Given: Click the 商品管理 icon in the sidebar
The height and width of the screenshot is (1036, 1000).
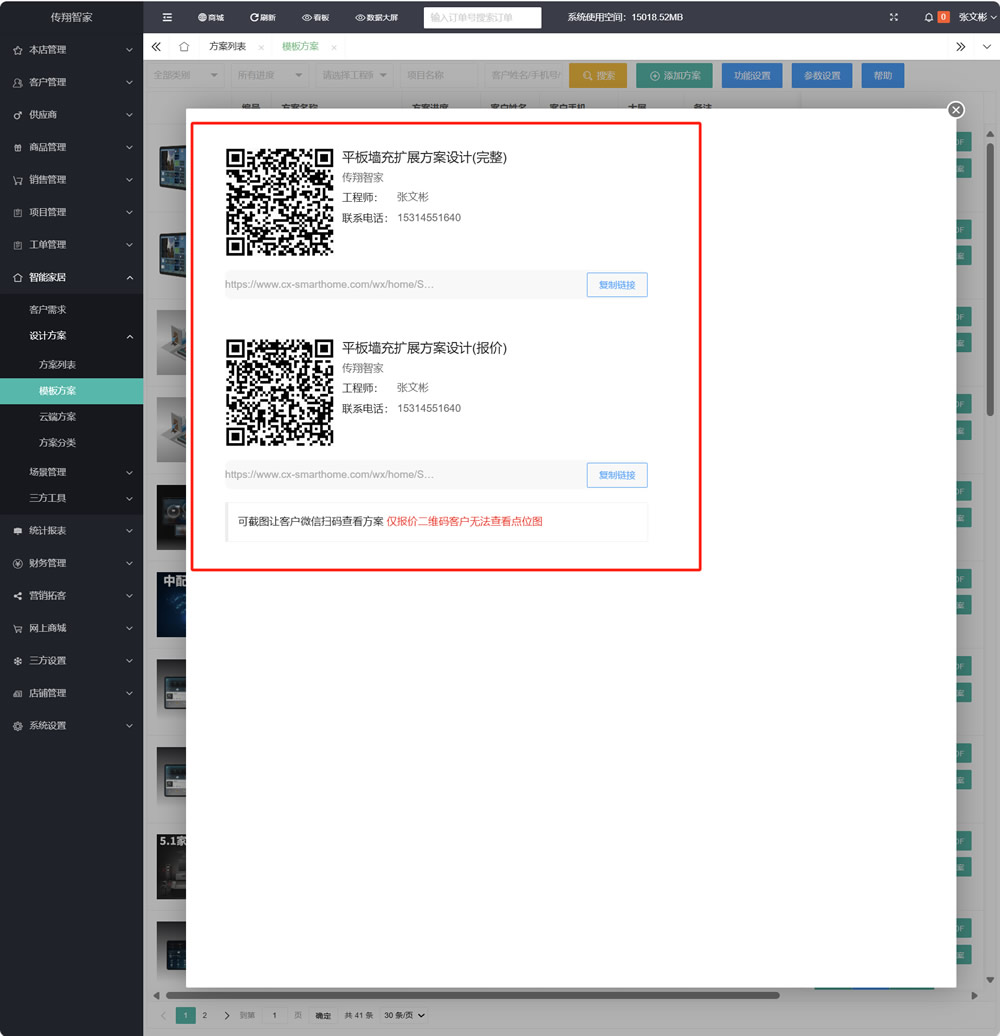Looking at the screenshot, I should tap(18, 147).
